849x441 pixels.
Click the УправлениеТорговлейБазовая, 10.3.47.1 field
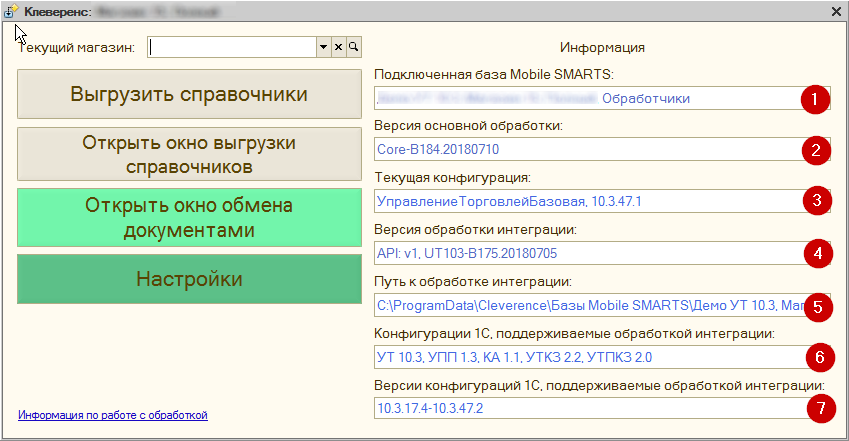pos(602,201)
